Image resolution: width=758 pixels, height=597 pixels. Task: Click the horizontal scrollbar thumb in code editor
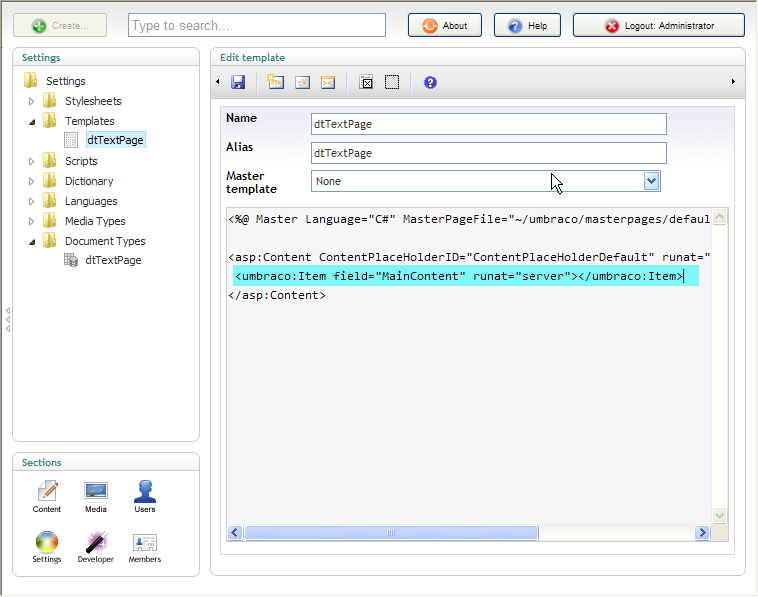391,533
